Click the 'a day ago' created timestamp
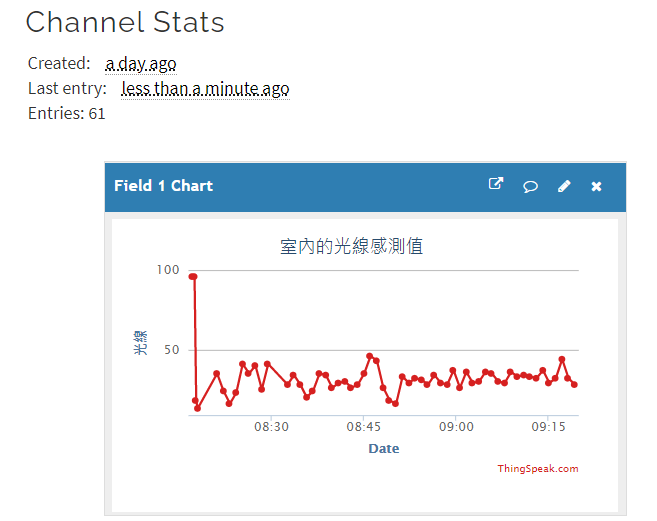The image size is (657, 521). 141,64
